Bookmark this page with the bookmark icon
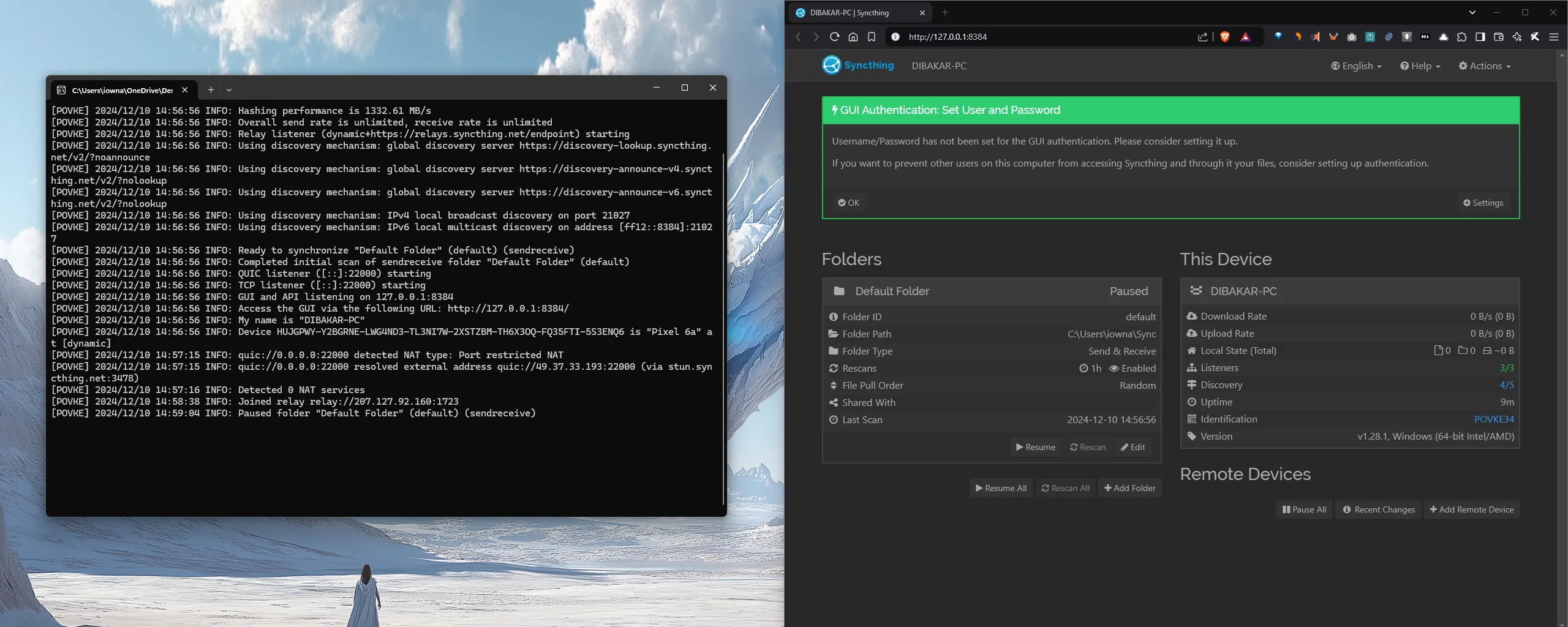1568x627 pixels. [871, 37]
